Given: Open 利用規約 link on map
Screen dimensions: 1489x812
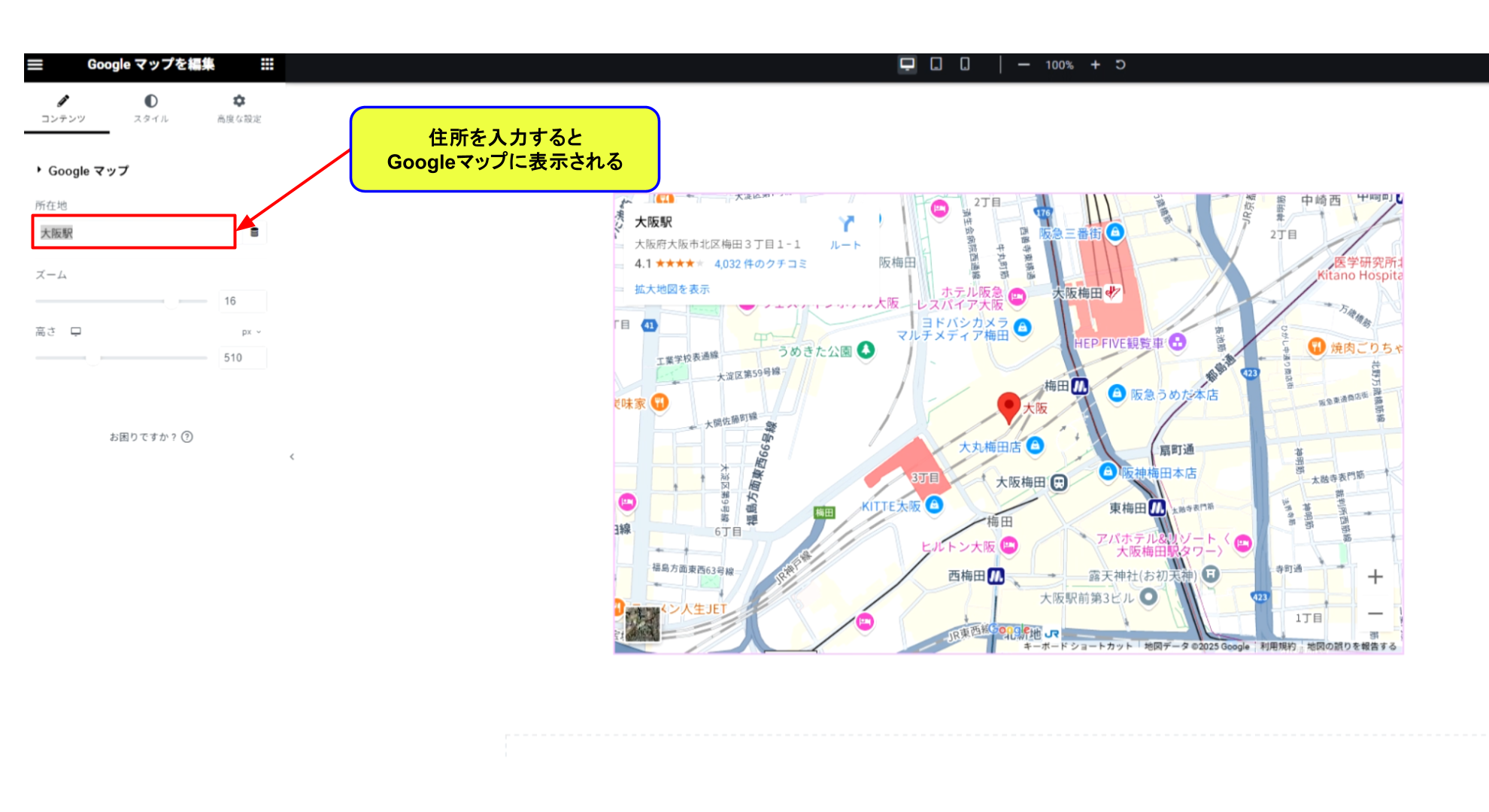Looking at the screenshot, I should 1278,647.
